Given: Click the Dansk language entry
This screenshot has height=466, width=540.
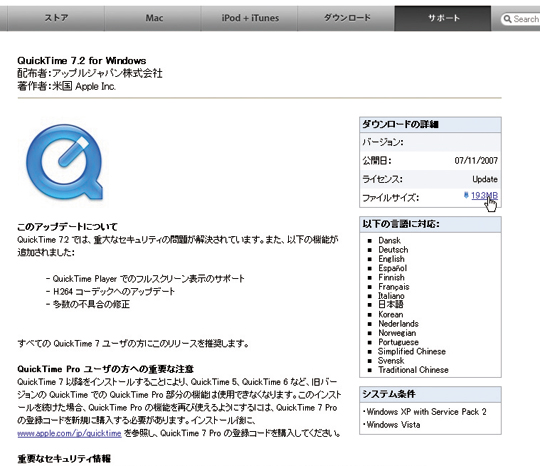Looking at the screenshot, I should point(390,240).
